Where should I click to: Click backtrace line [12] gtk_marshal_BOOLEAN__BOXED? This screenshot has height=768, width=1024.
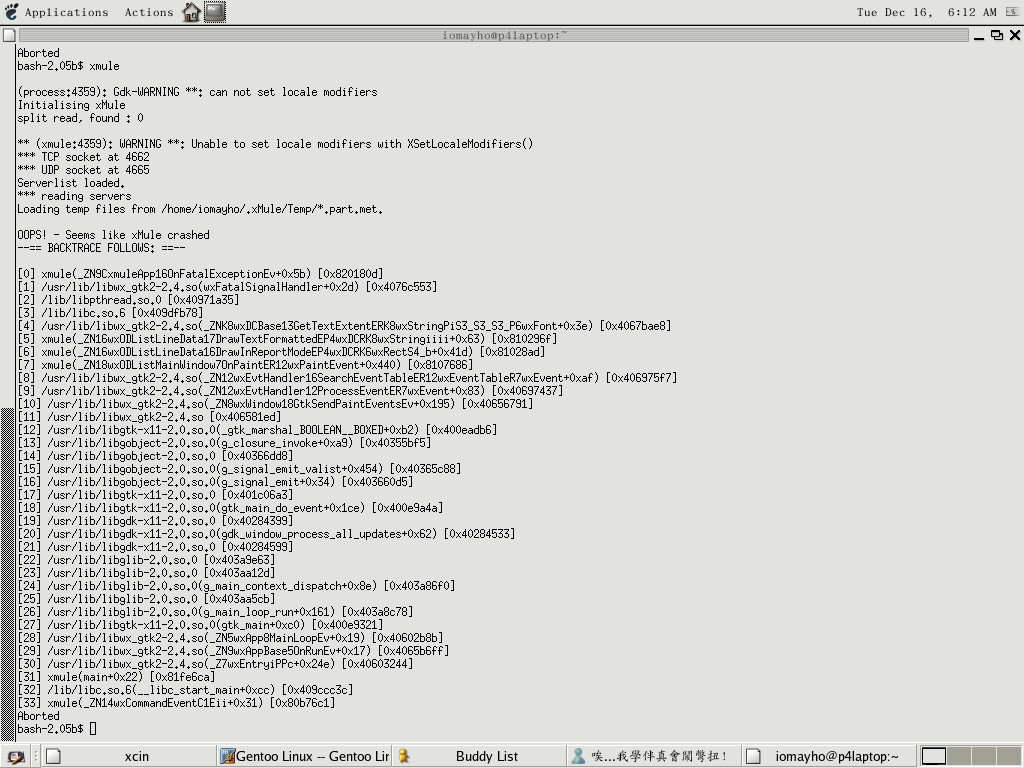[x=257, y=430]
